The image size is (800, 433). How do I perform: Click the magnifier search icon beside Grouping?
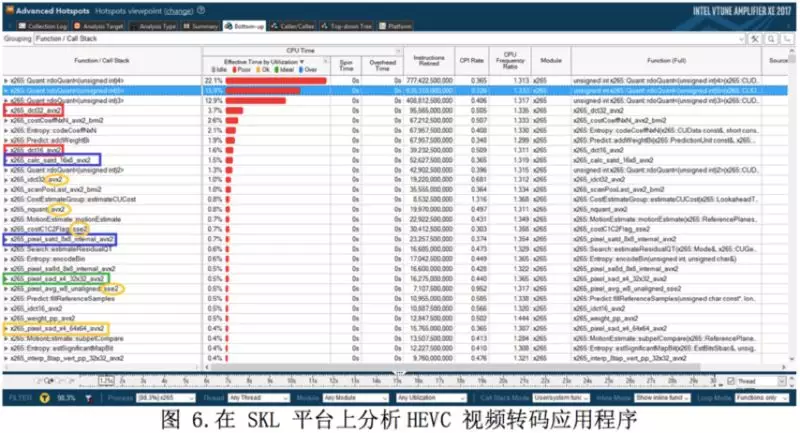(x=771, y=39)
